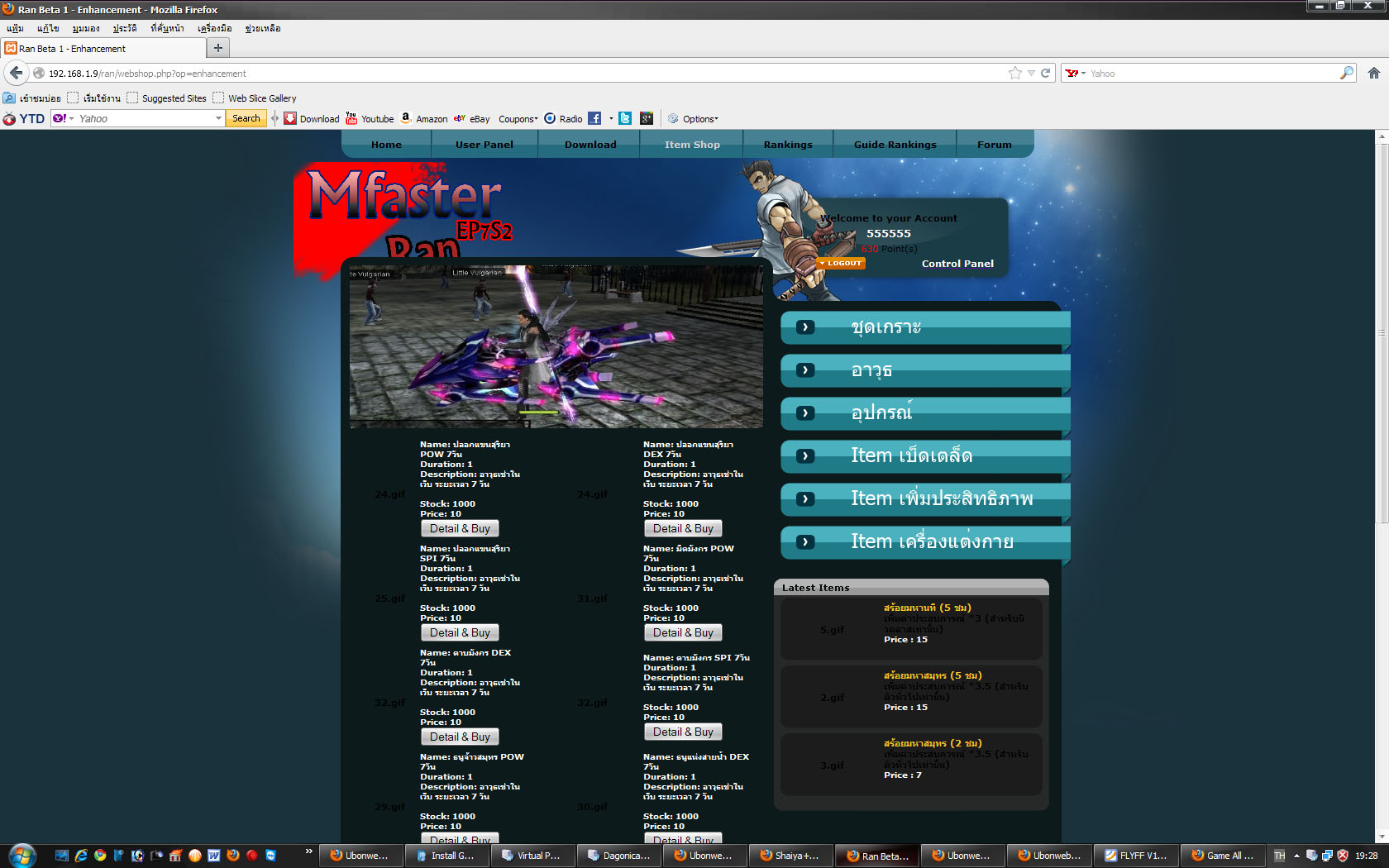Go back with the browser back arrow
The height and width of the screenshot is (868, 1389).
point(17,73)
